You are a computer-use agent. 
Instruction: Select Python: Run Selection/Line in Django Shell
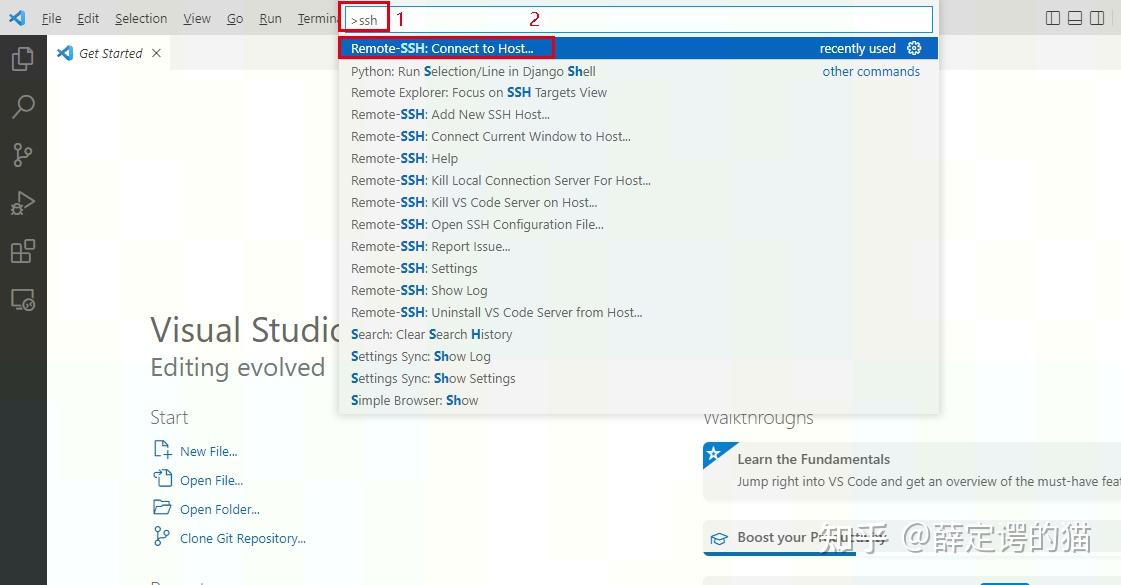coord(638,71)
